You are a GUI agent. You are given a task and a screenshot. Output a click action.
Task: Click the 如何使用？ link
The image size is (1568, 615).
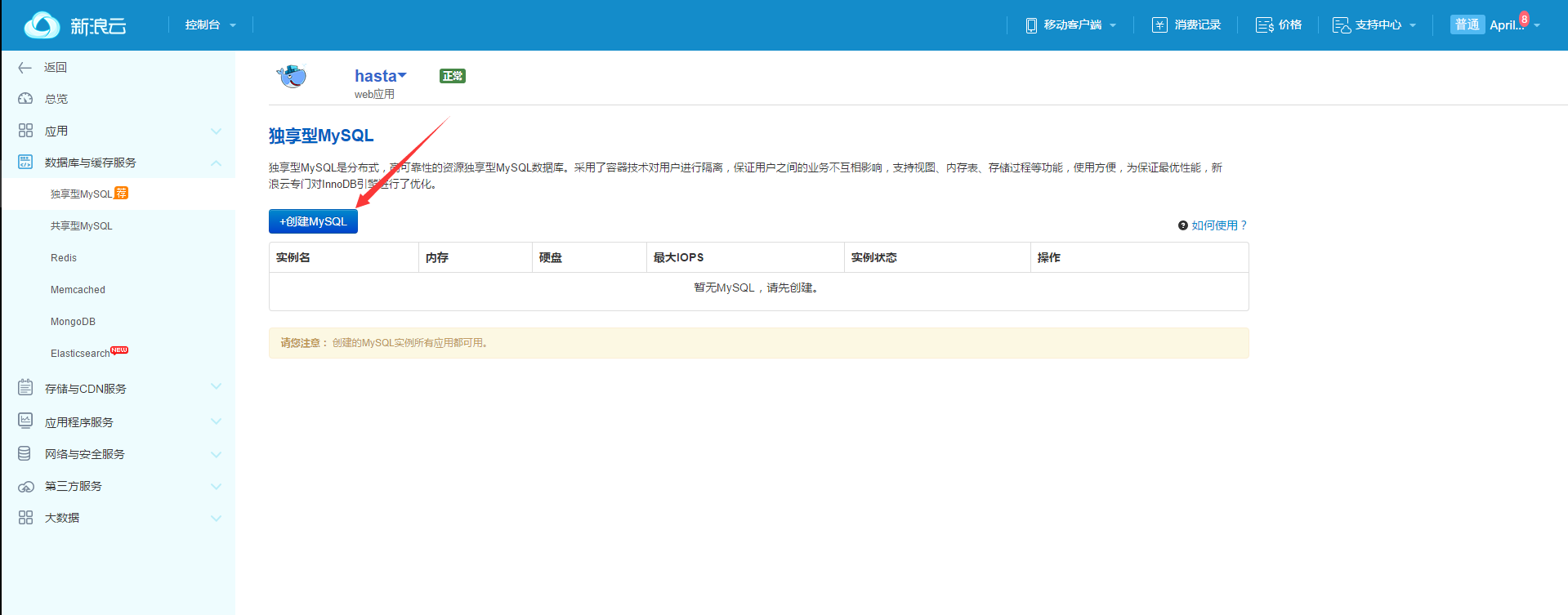1219,225
